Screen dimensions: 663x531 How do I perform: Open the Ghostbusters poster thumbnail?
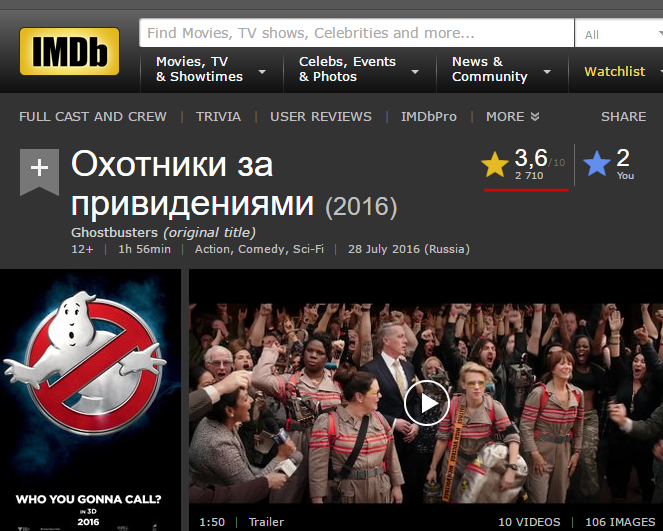point(90,400)
